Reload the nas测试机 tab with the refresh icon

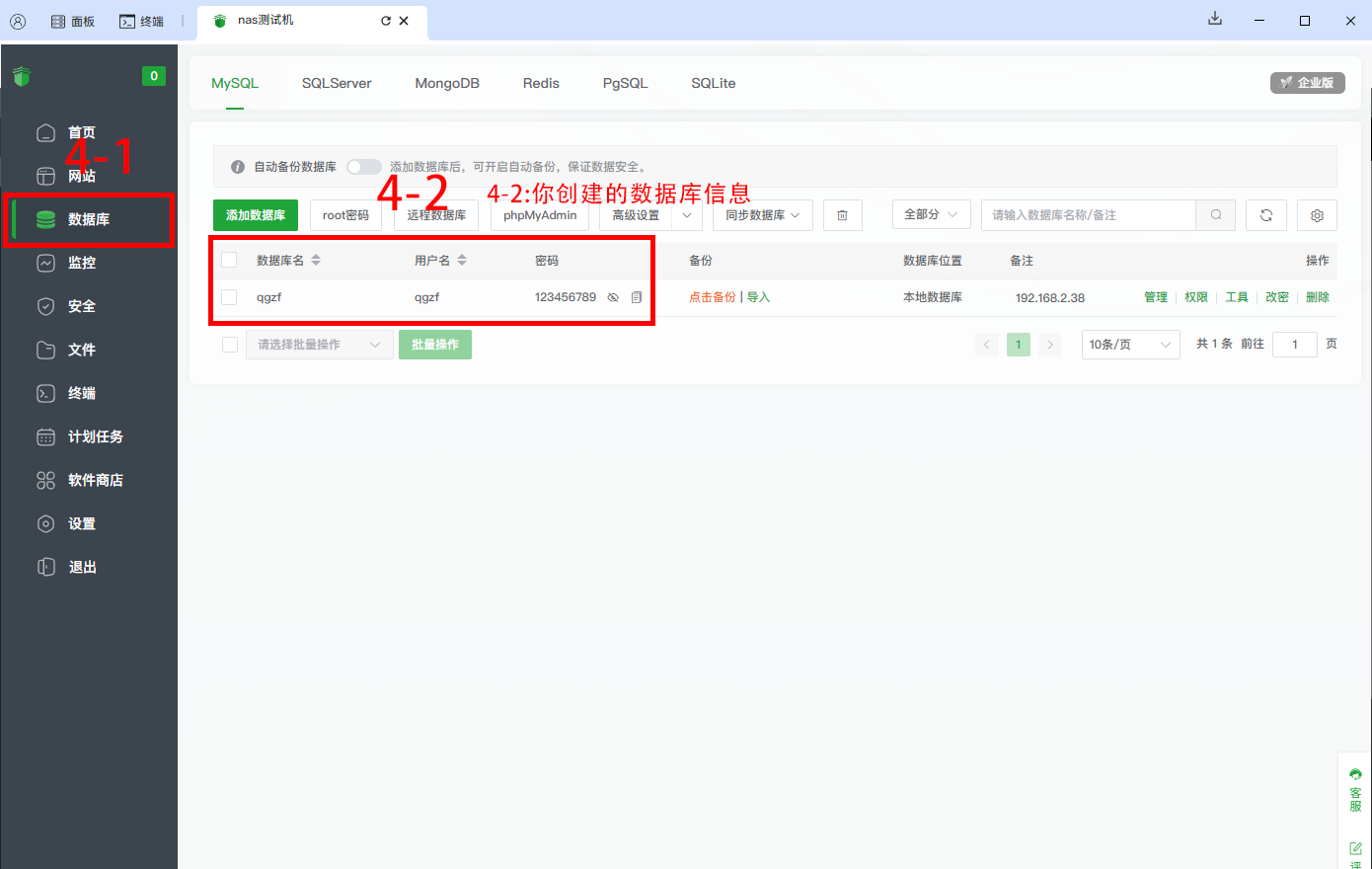pyautogui.click(x=386, y=21)
